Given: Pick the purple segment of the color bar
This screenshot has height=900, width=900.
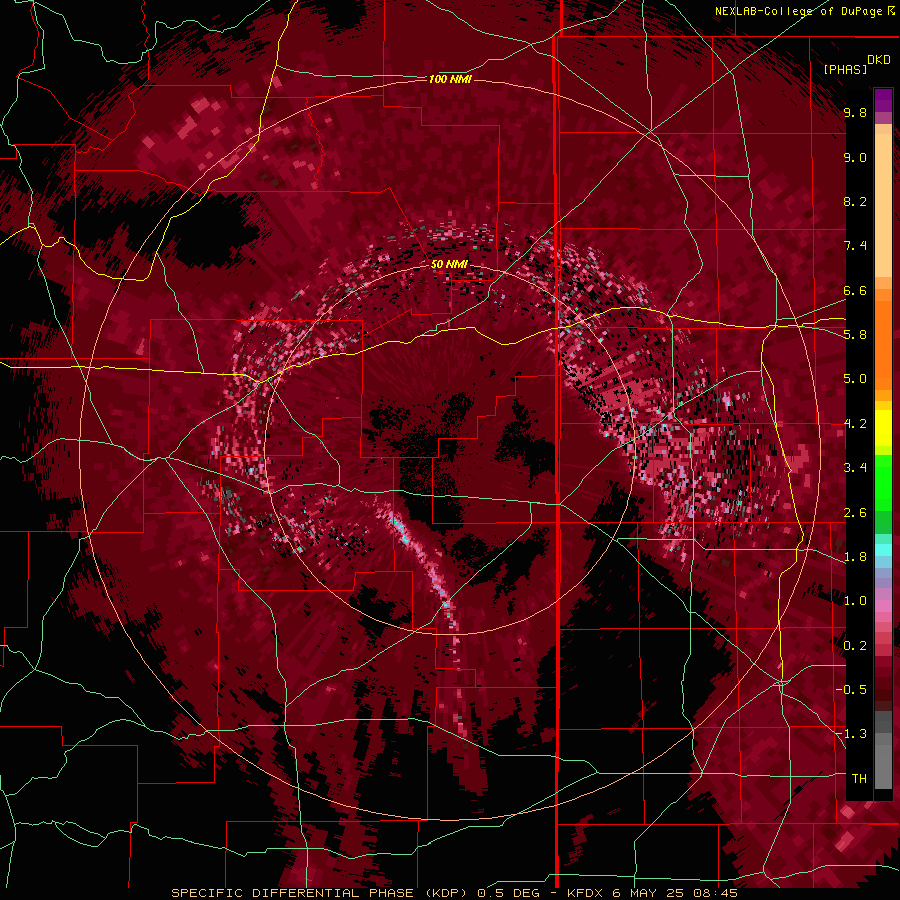Looking at the screenshot, I should coord(883,100).
